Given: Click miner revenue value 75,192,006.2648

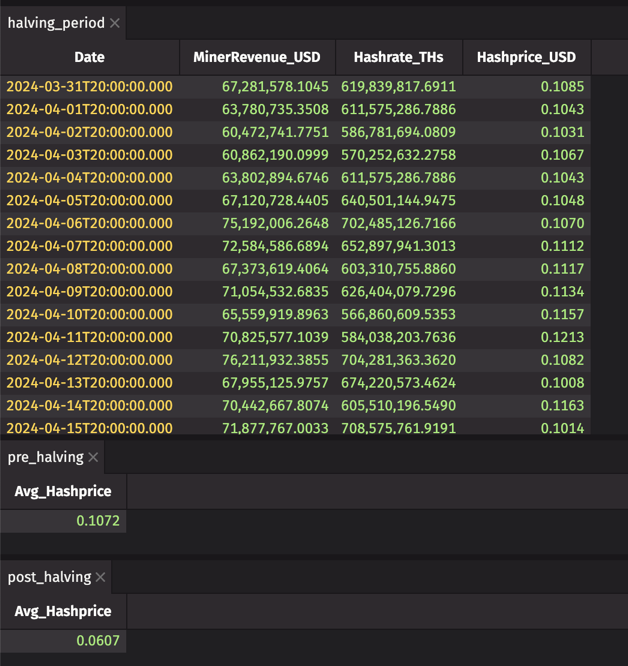Looking at the screenshot, I should tap(275, 223).
